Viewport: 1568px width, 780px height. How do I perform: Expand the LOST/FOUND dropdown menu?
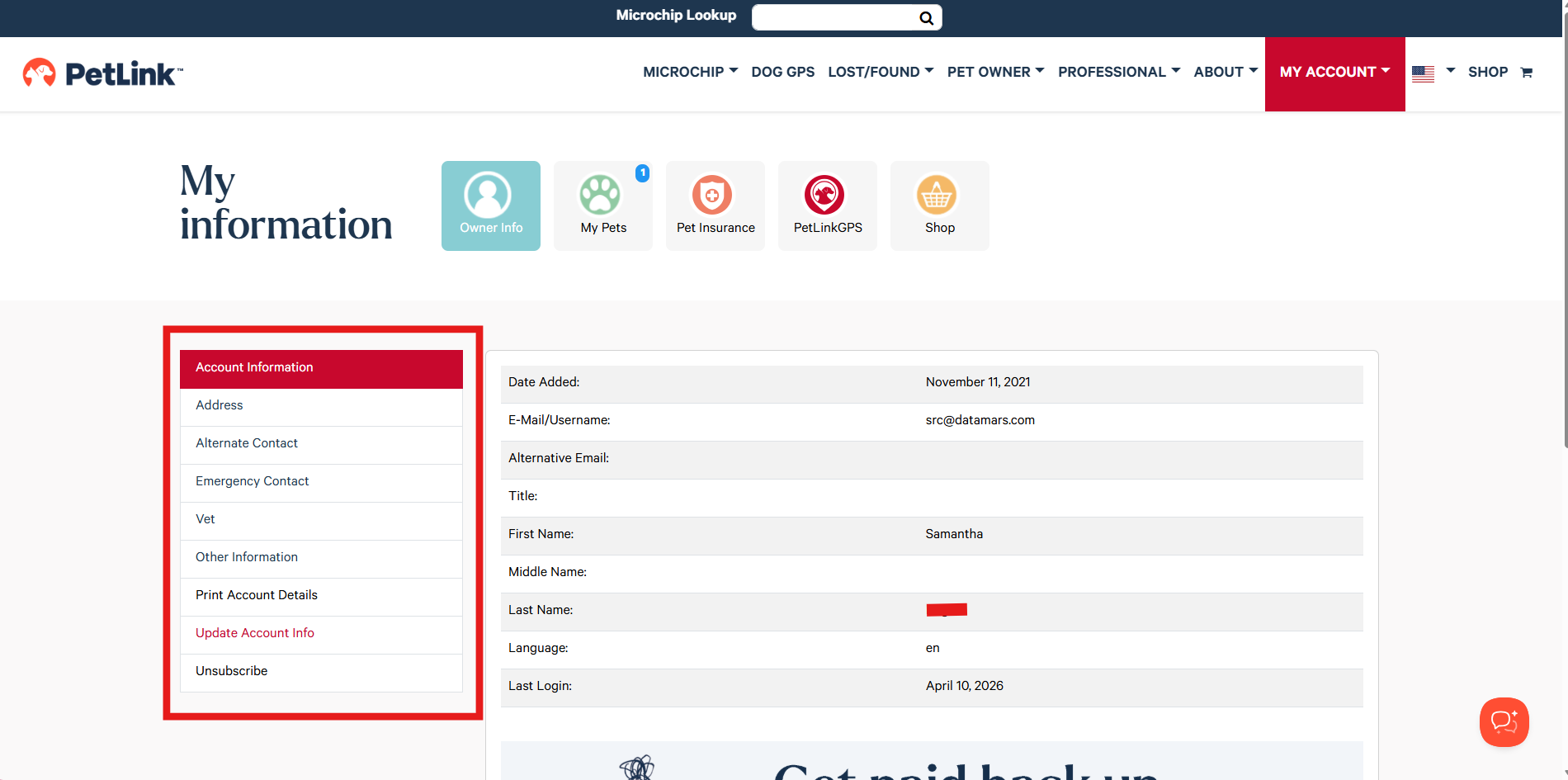[881, 72]
